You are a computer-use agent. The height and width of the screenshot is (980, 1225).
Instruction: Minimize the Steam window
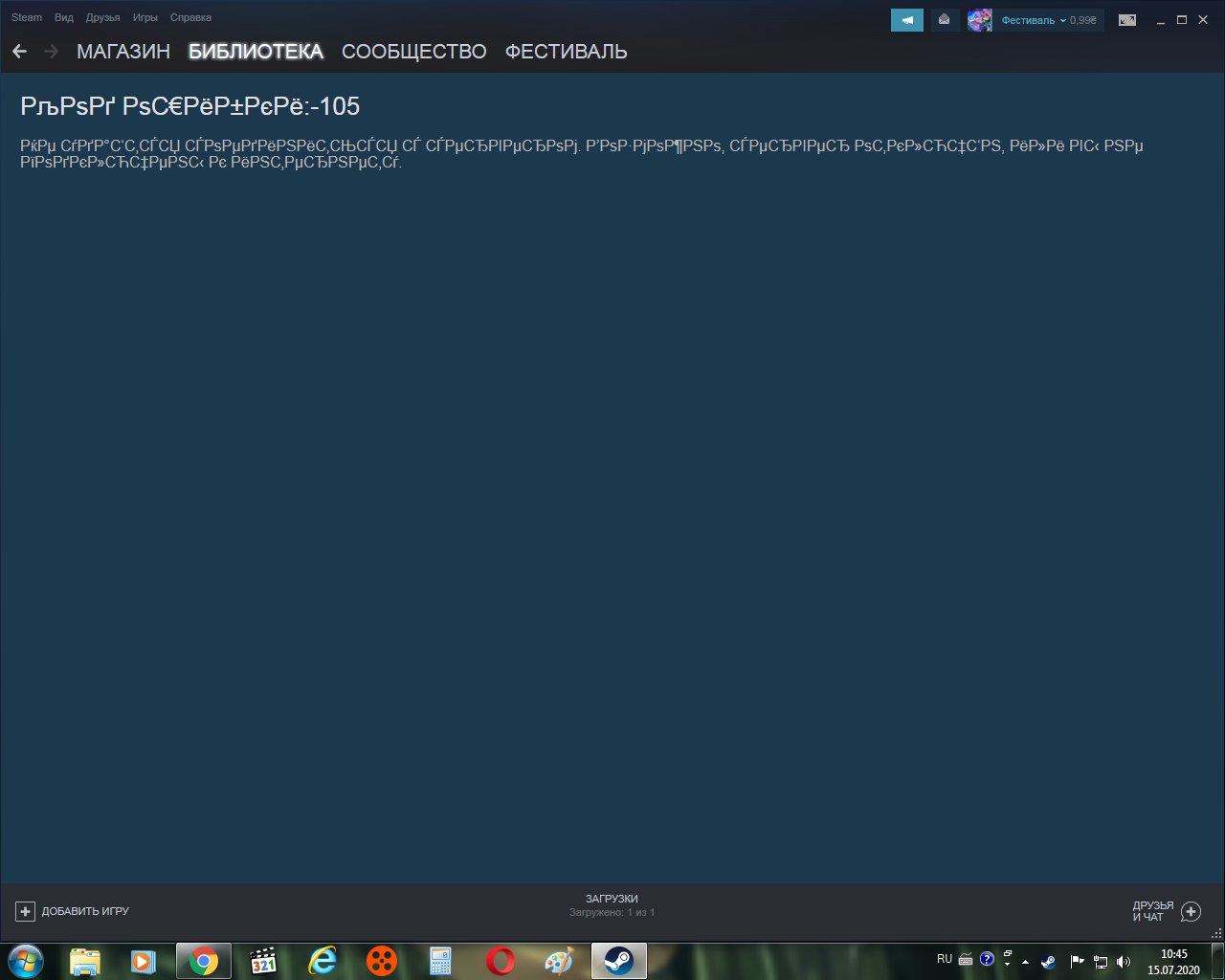[1161, 20]
